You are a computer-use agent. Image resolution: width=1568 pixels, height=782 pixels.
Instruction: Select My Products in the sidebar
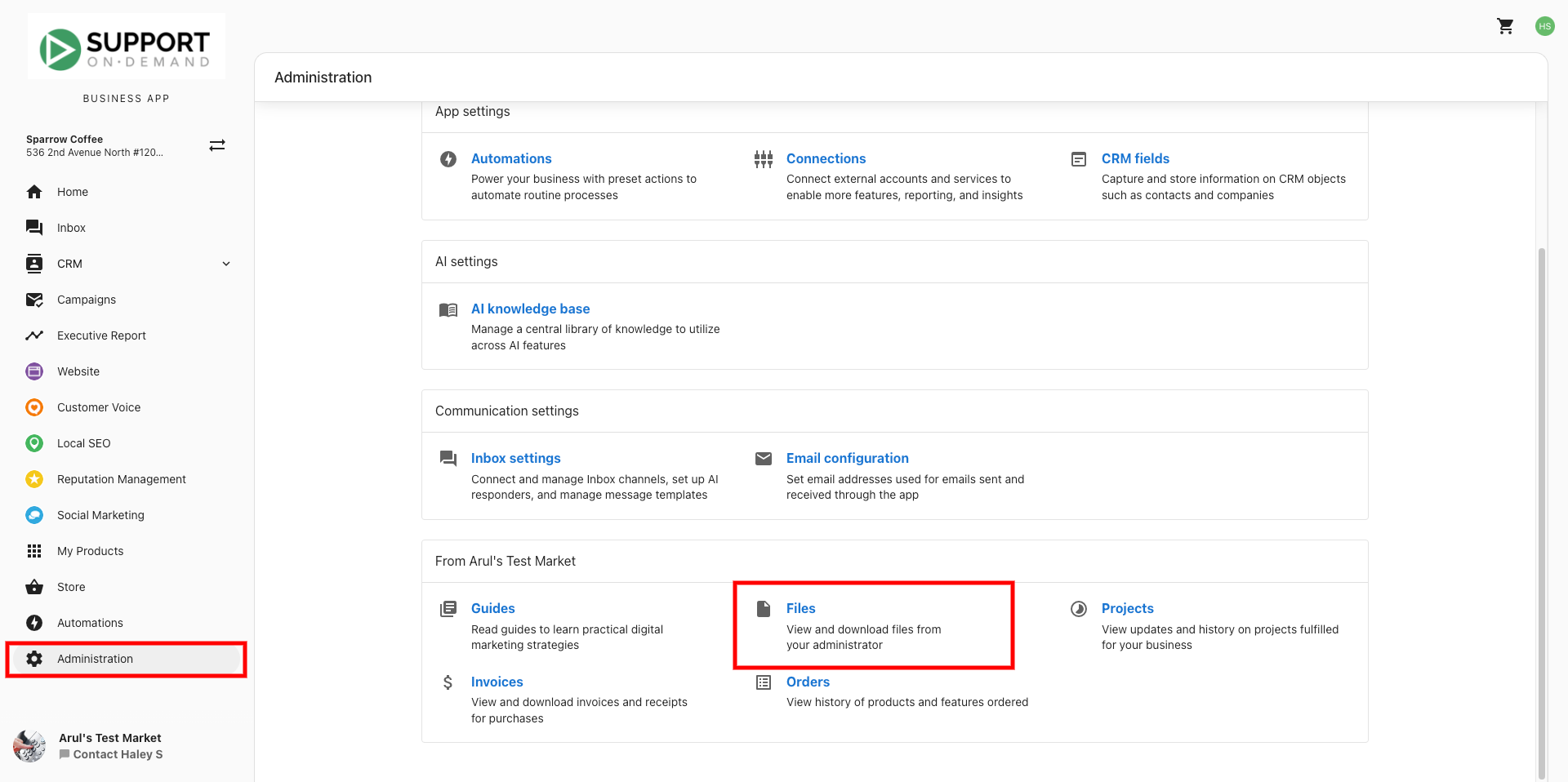click(x=90, y=551)
